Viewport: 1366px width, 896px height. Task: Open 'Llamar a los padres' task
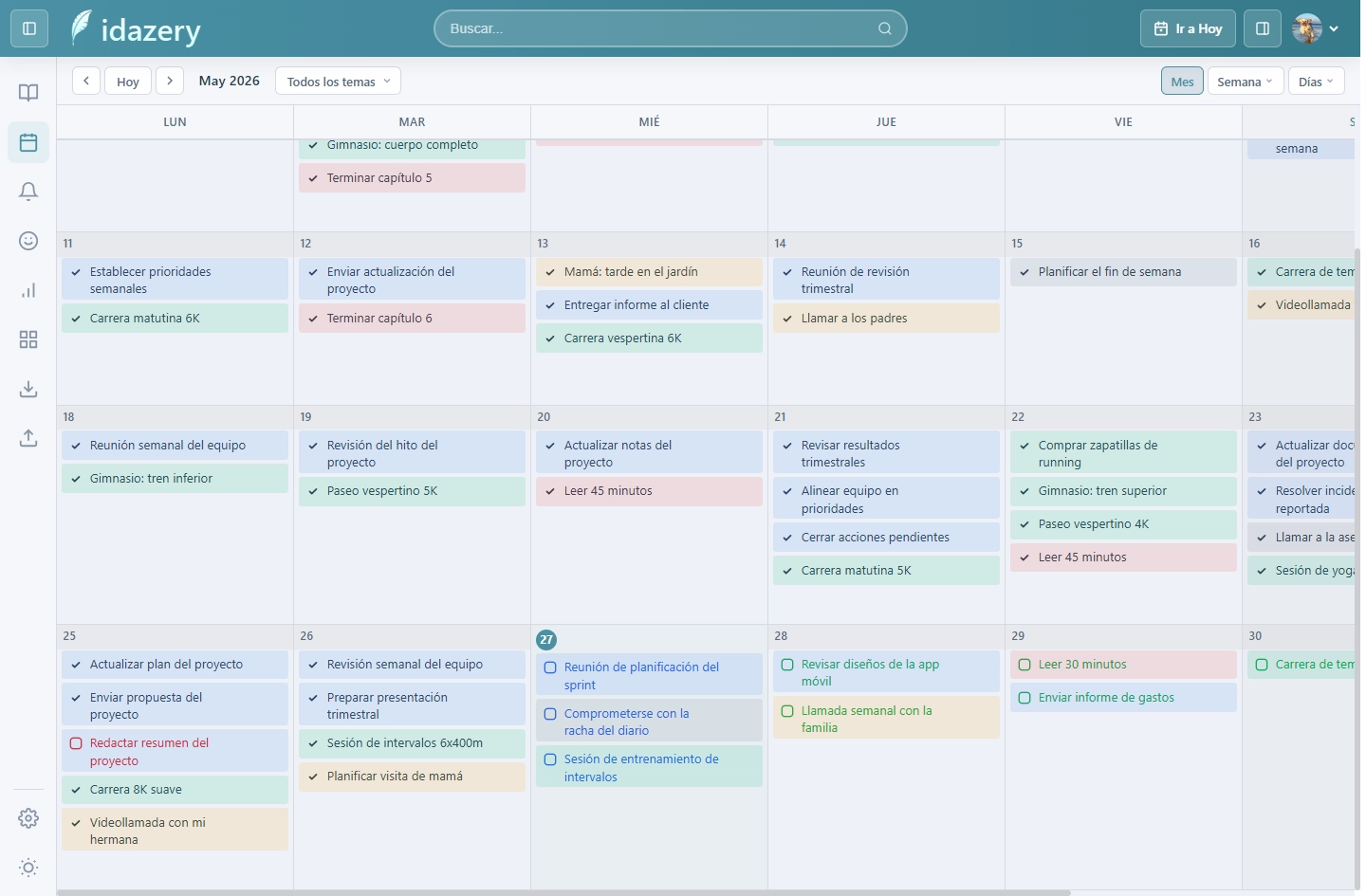point(886,319)
